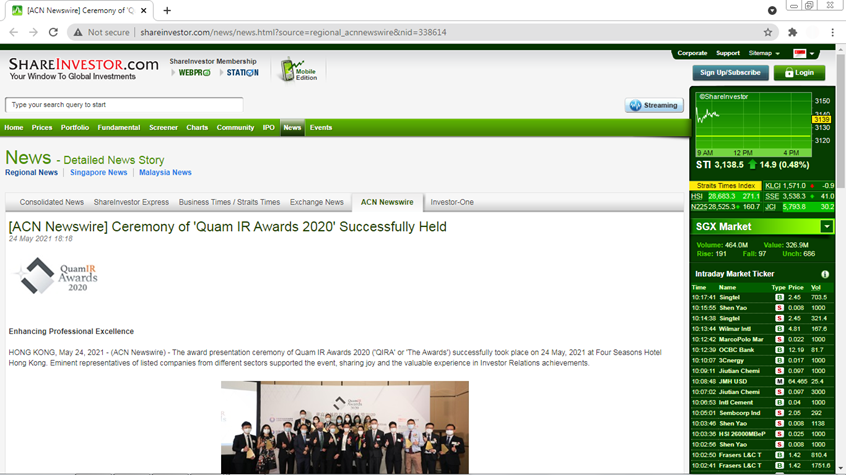Click Sembcorp Ind ticker row
Image resolution: width=846 pixels, height=475 pixels.
(x=762, y=413)
